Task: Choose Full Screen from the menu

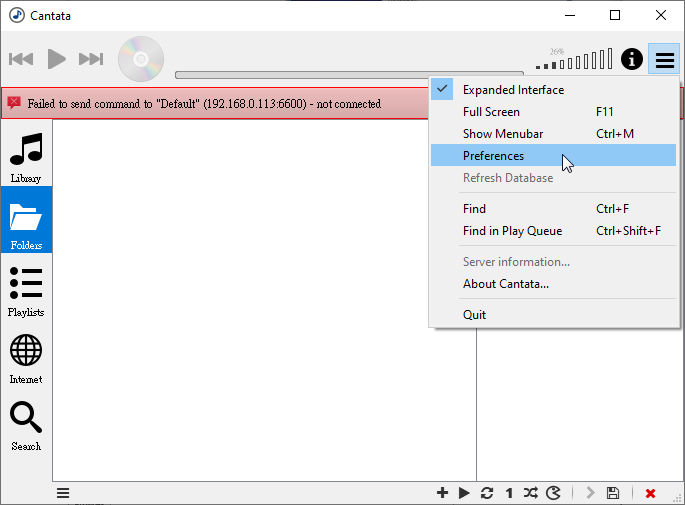Action: pos(553,112)
